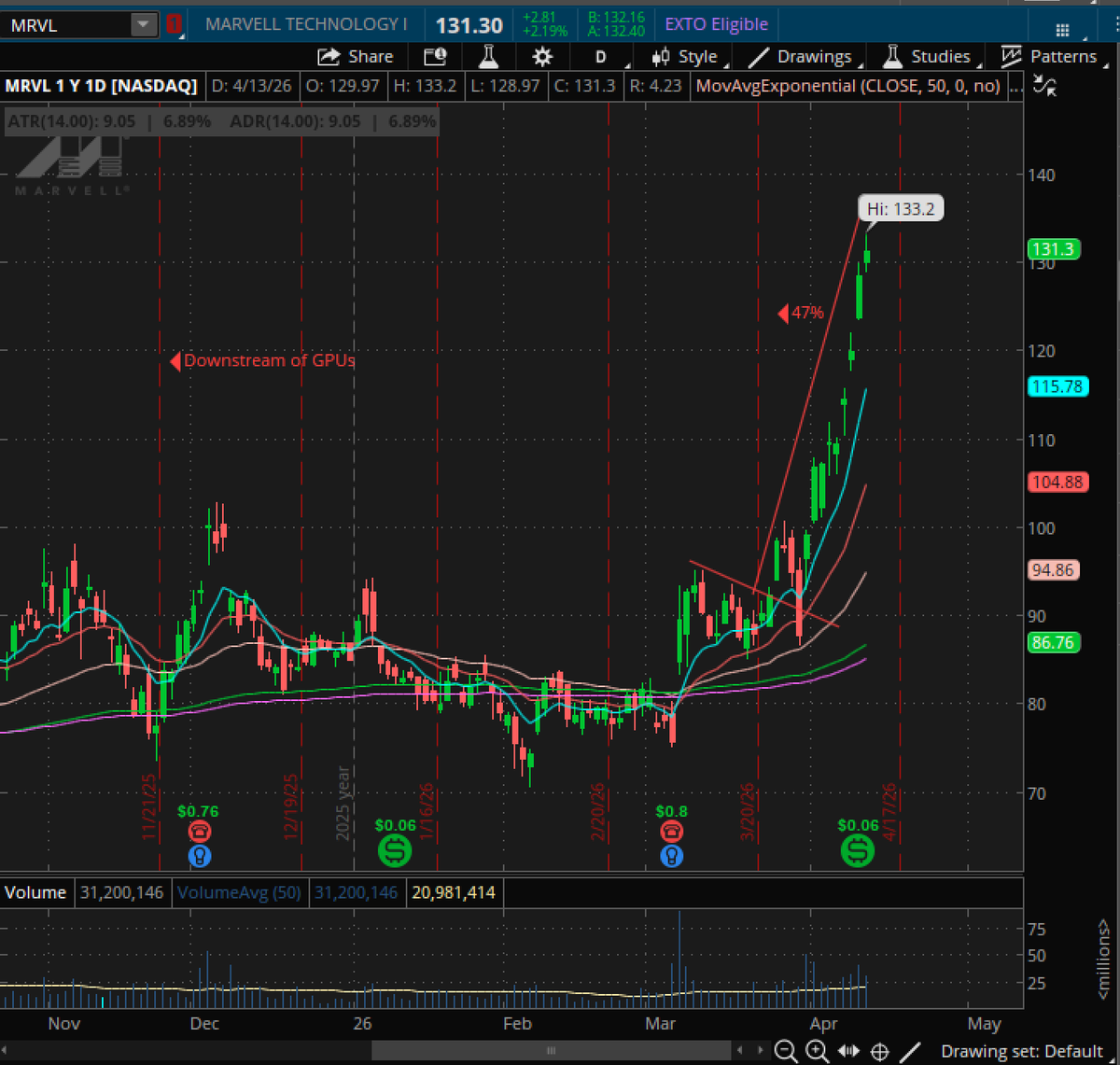The image size is (1120, 1065).
Task: Click the November blue lightbulb event icon
Action: click(x=199, y=854)
